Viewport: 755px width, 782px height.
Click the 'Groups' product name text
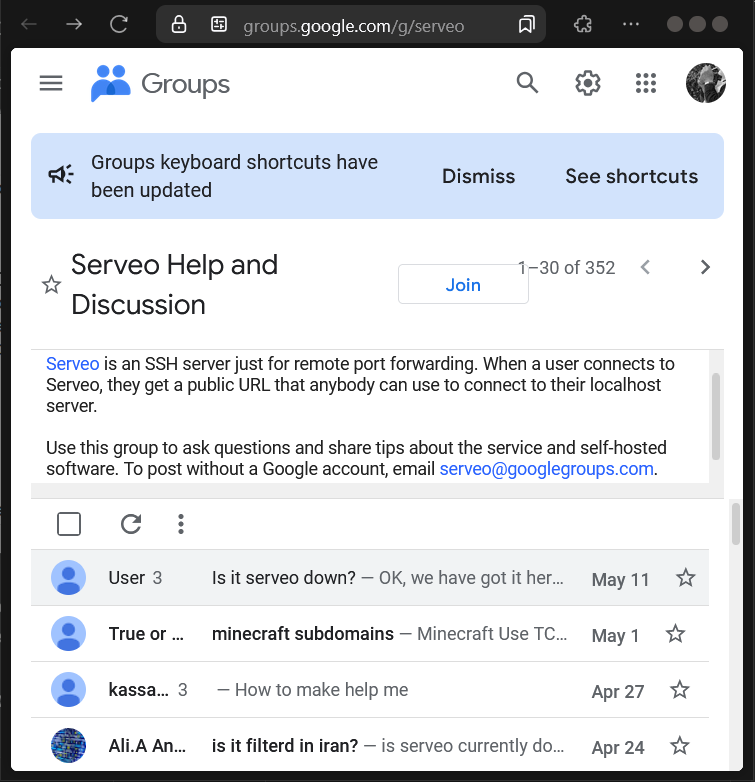click(186, 84)
